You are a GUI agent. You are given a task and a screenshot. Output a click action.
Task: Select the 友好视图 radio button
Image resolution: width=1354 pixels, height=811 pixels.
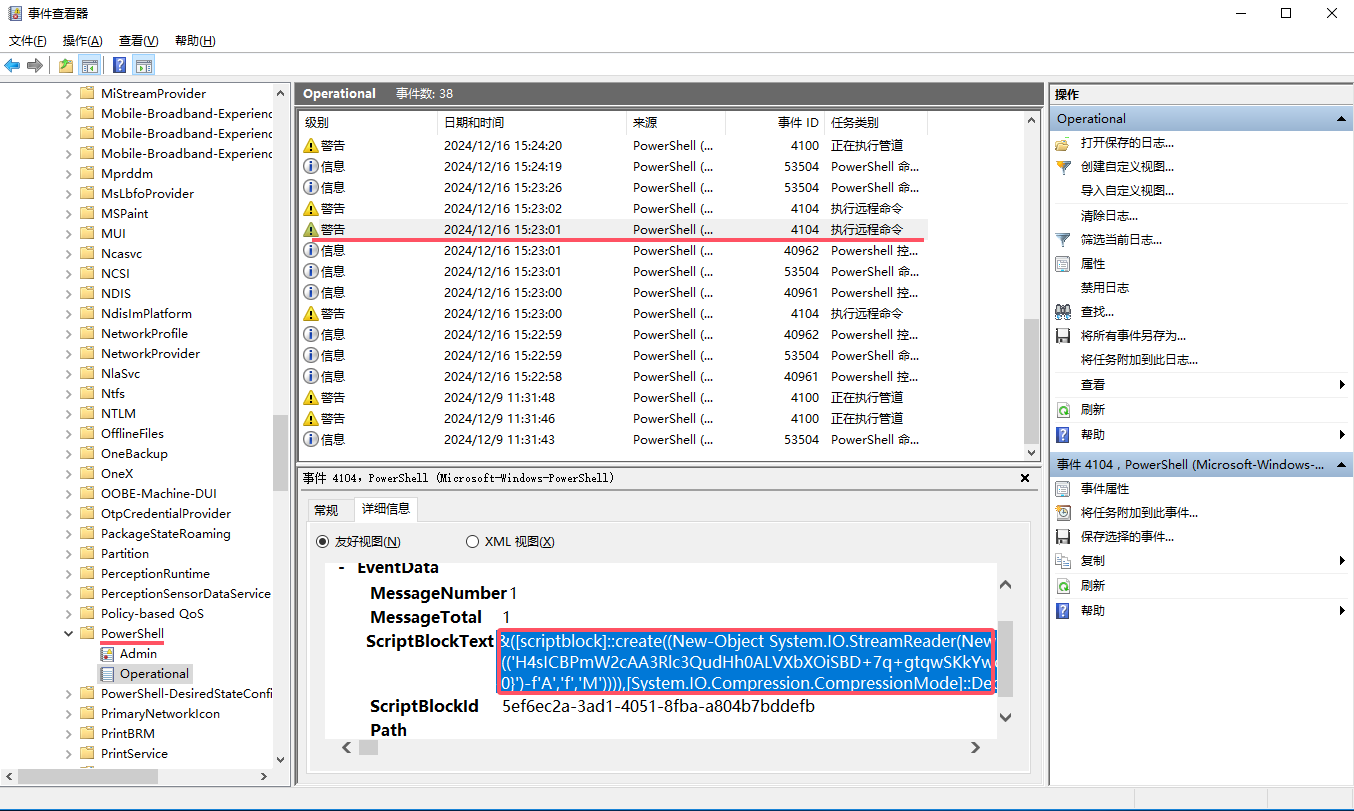coord(322,542)
